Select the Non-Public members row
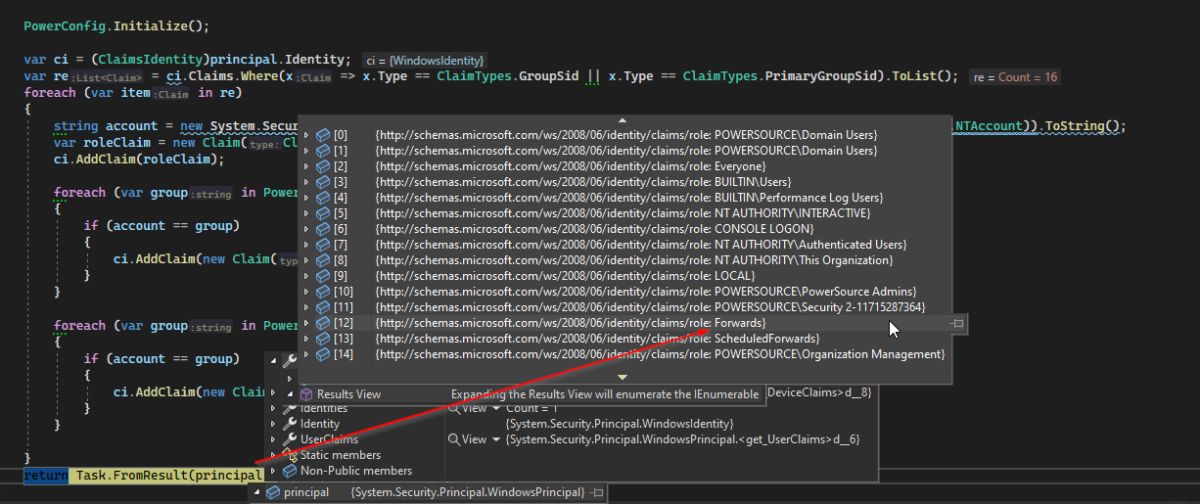Viewport: 1200px width, 504px height. [x=571, y=471]
